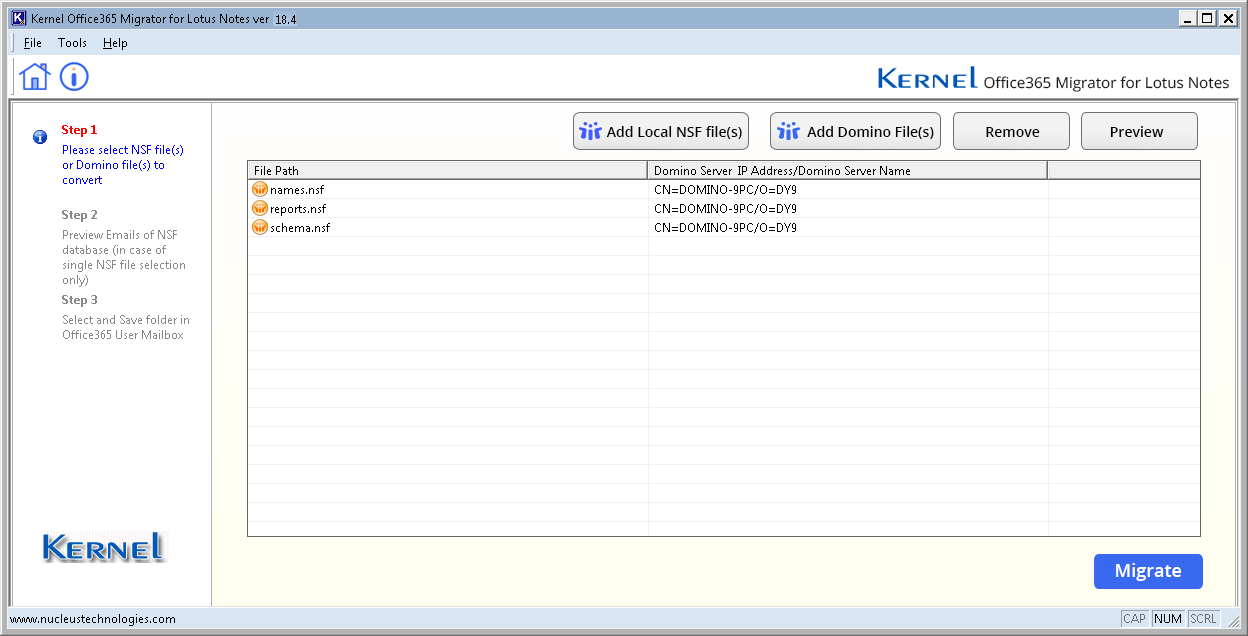The image size is (1248, 636).
Task: Go to the Home icon in toolbar
Action: [x=35, y=76]
